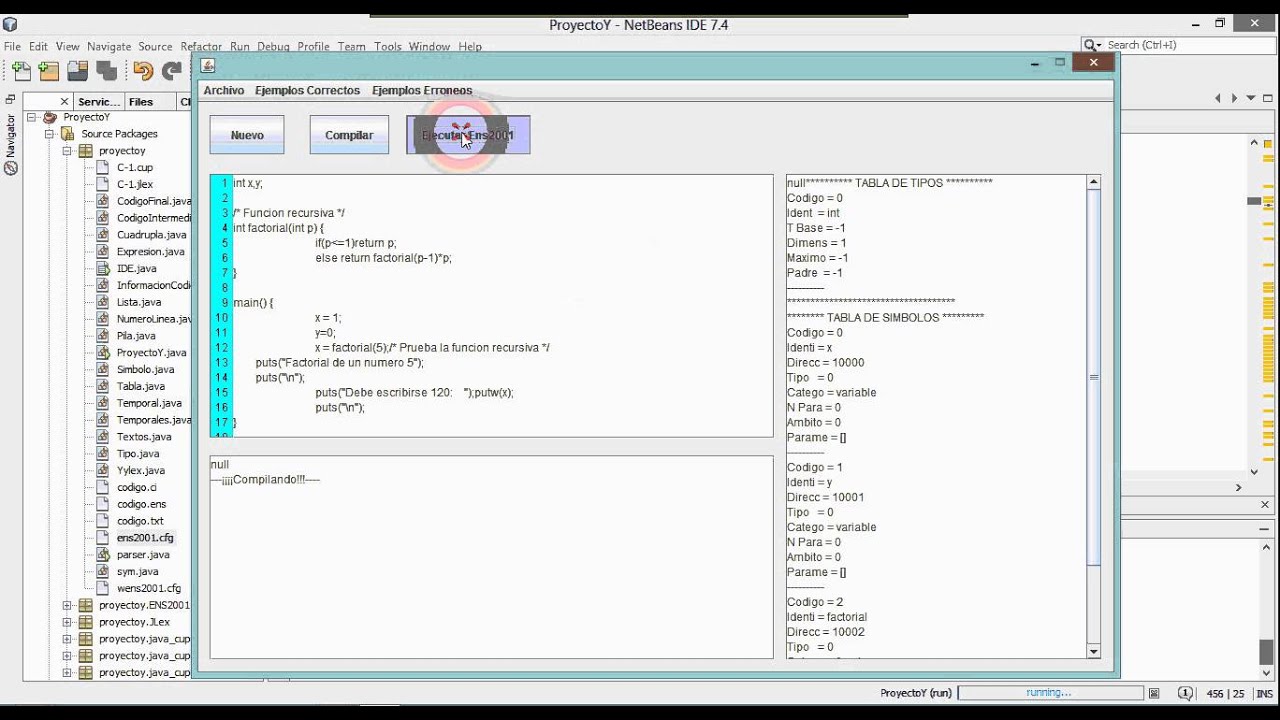The image size is (1280, 720).
Task: Click the NetBeans search field
Action: pos(1188,45)
